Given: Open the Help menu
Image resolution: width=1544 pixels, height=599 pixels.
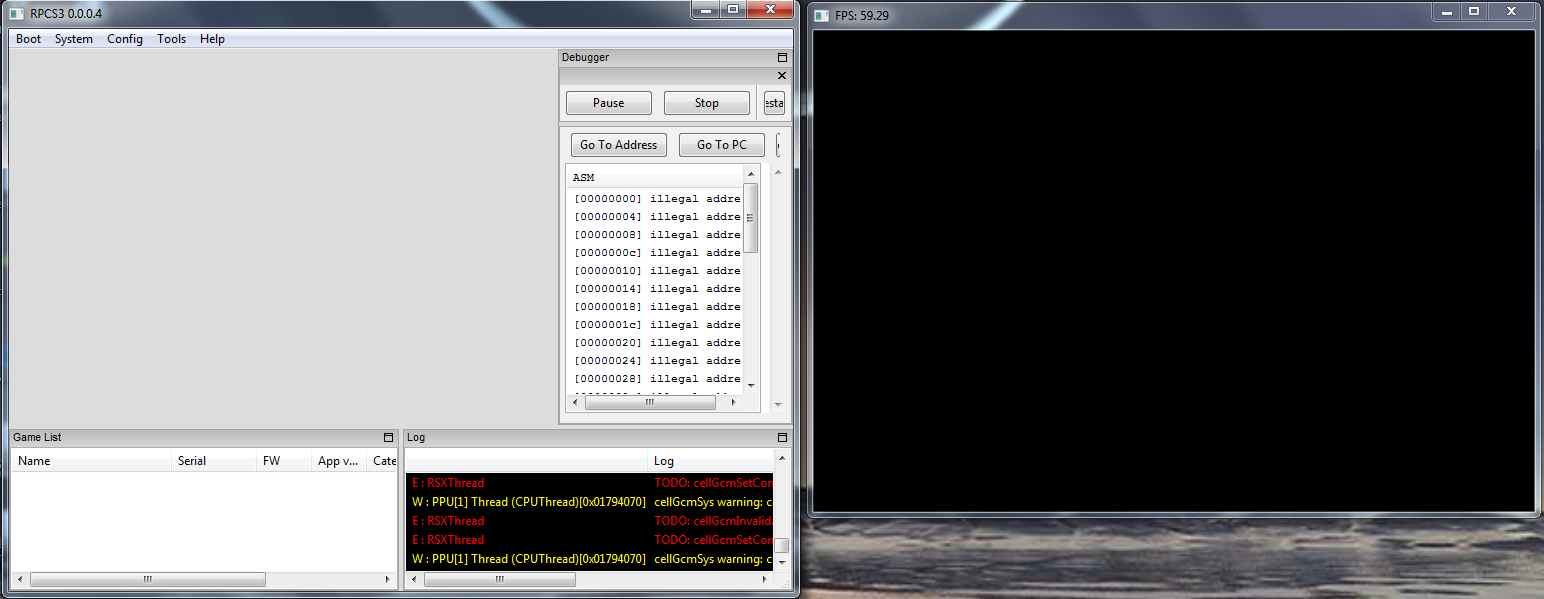Looking at the screenshot, I should pyautogui.click(x=212, y=39).
